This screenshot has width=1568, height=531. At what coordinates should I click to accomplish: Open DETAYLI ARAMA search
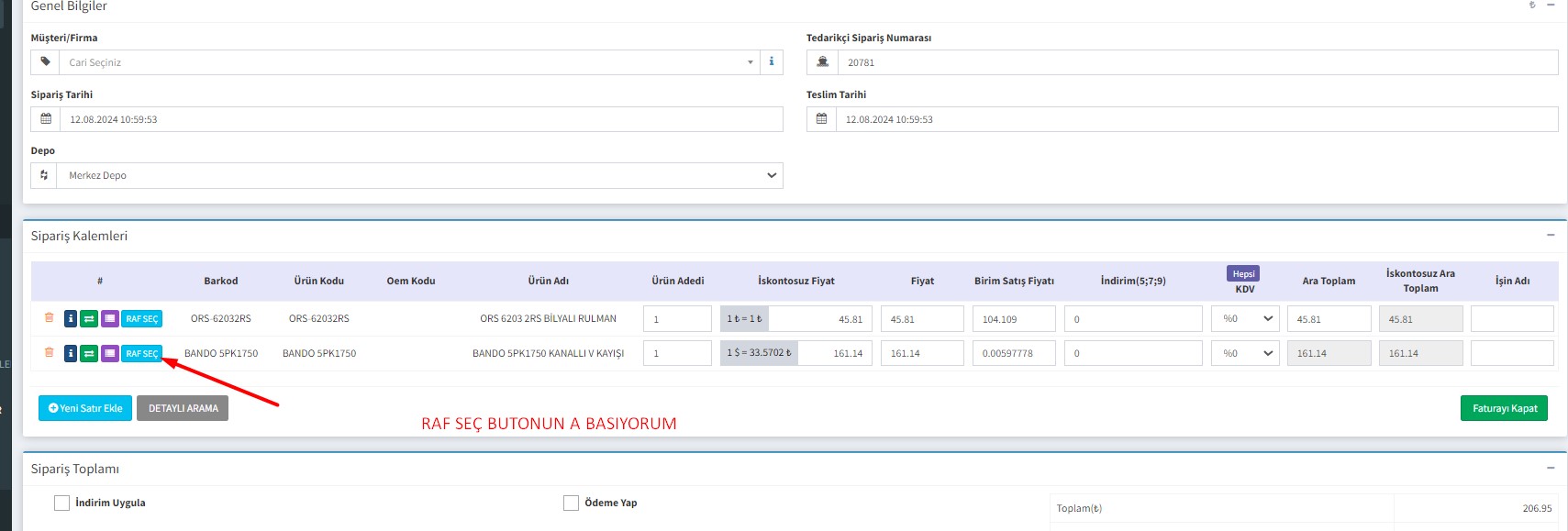point(183,408)
